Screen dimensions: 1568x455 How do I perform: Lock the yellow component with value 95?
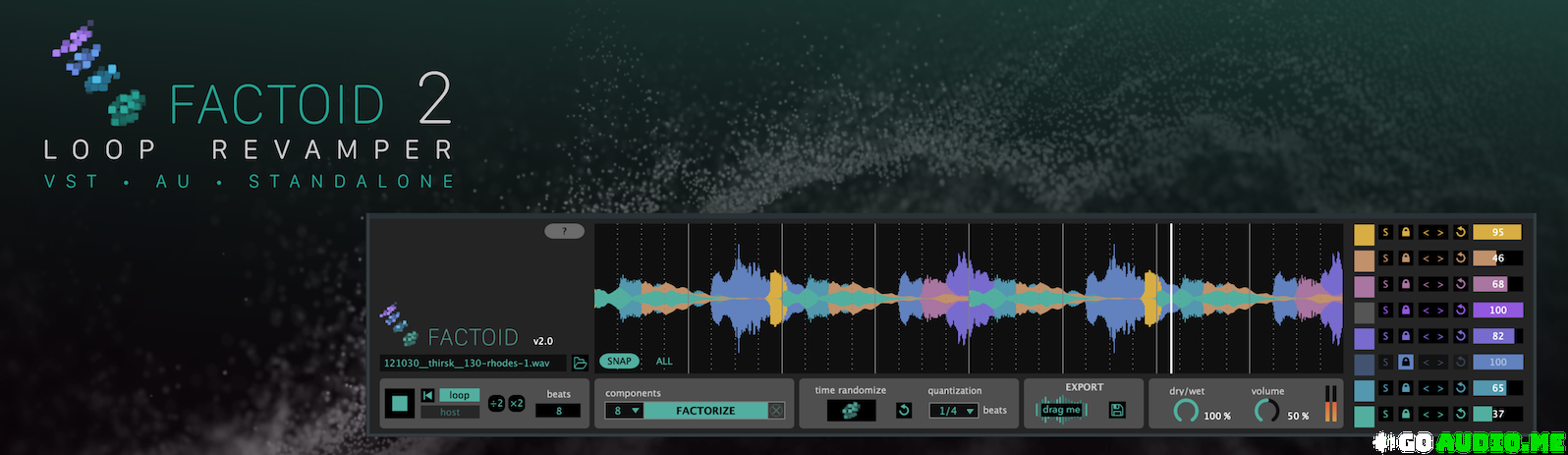pos(1406,232)
